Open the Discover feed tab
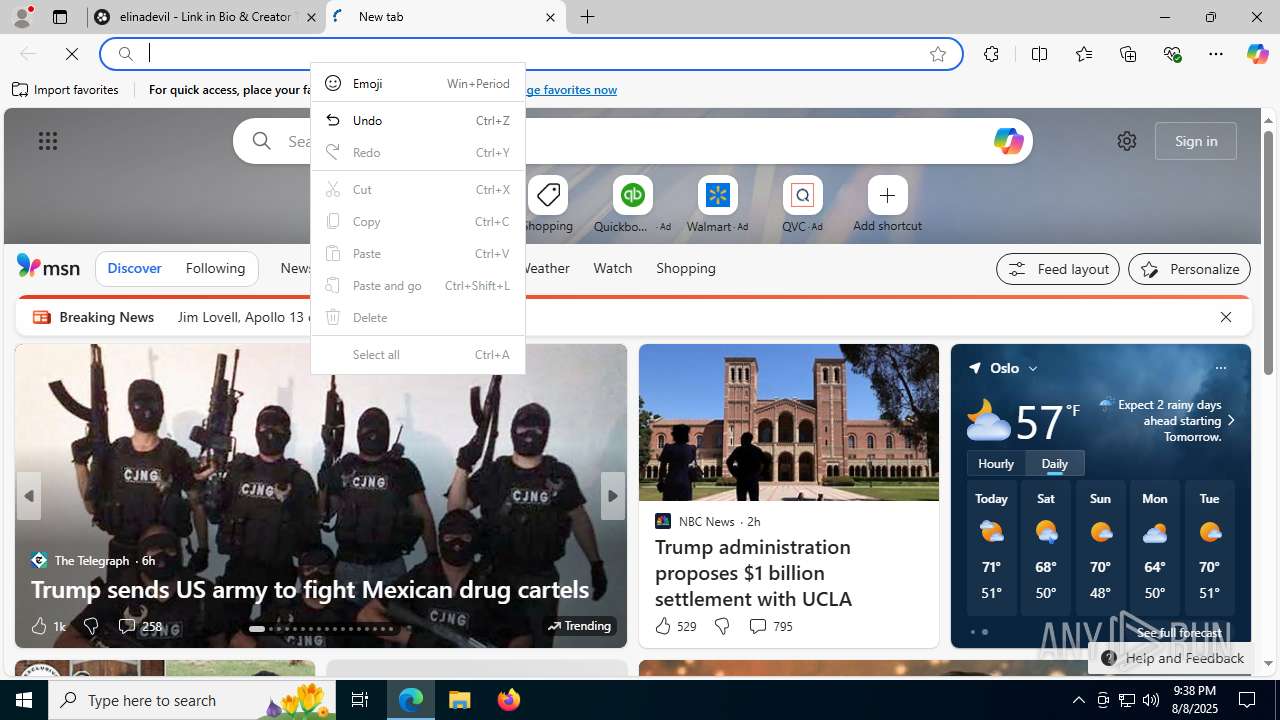The width and height of the screenshot is (1280, 720). click(134, 268)
